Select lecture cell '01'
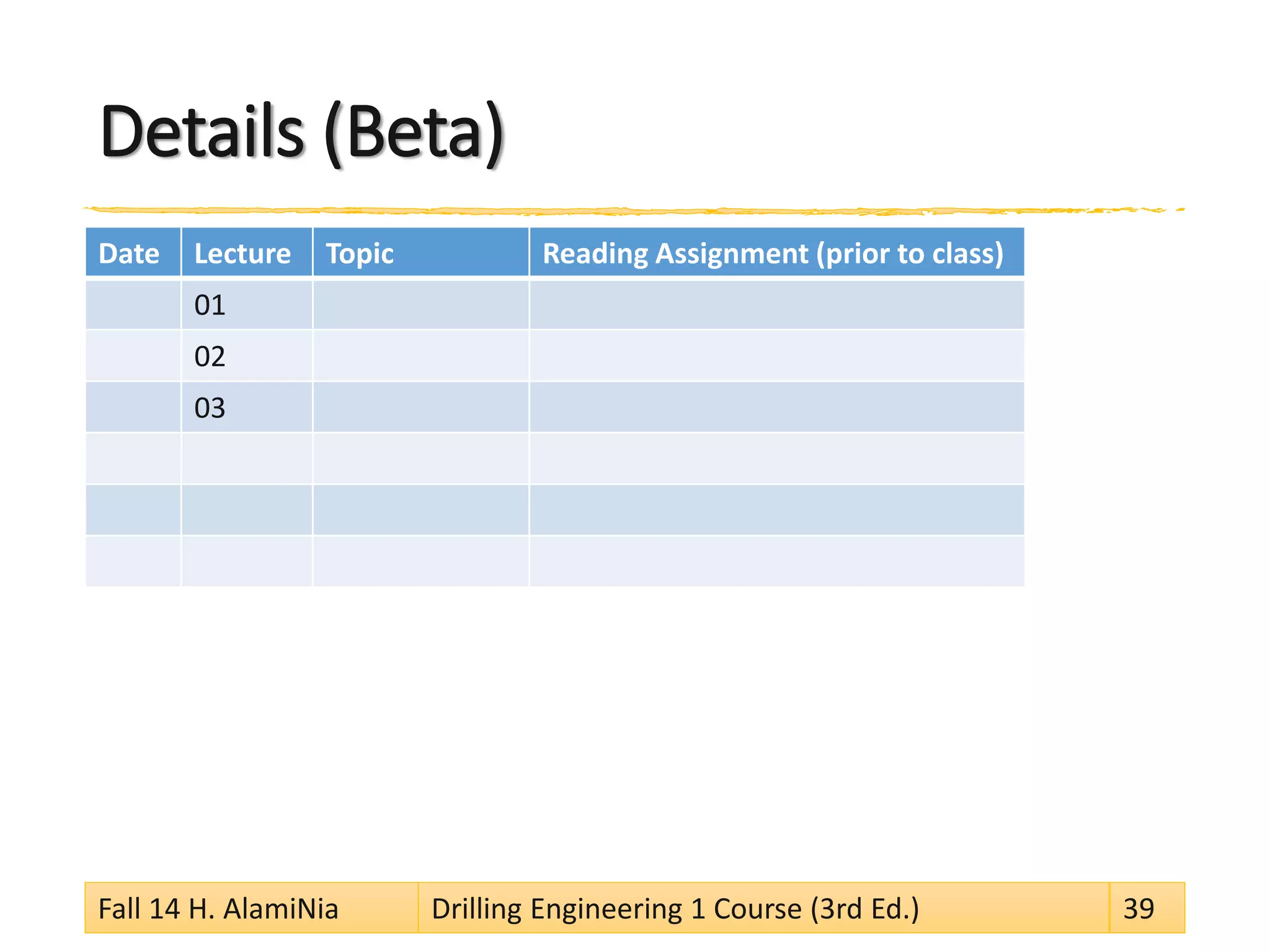Screen dimensions: 1270x952 247,305
